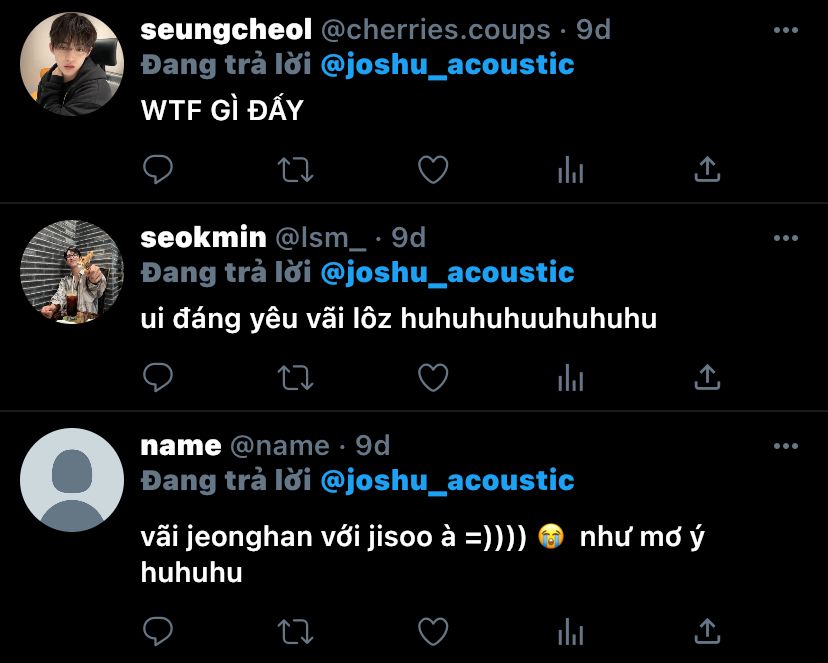The width and height of the screenshot is (828, 663).
Task: Retweet seokmin's tweet
Action: click(296, 378)
